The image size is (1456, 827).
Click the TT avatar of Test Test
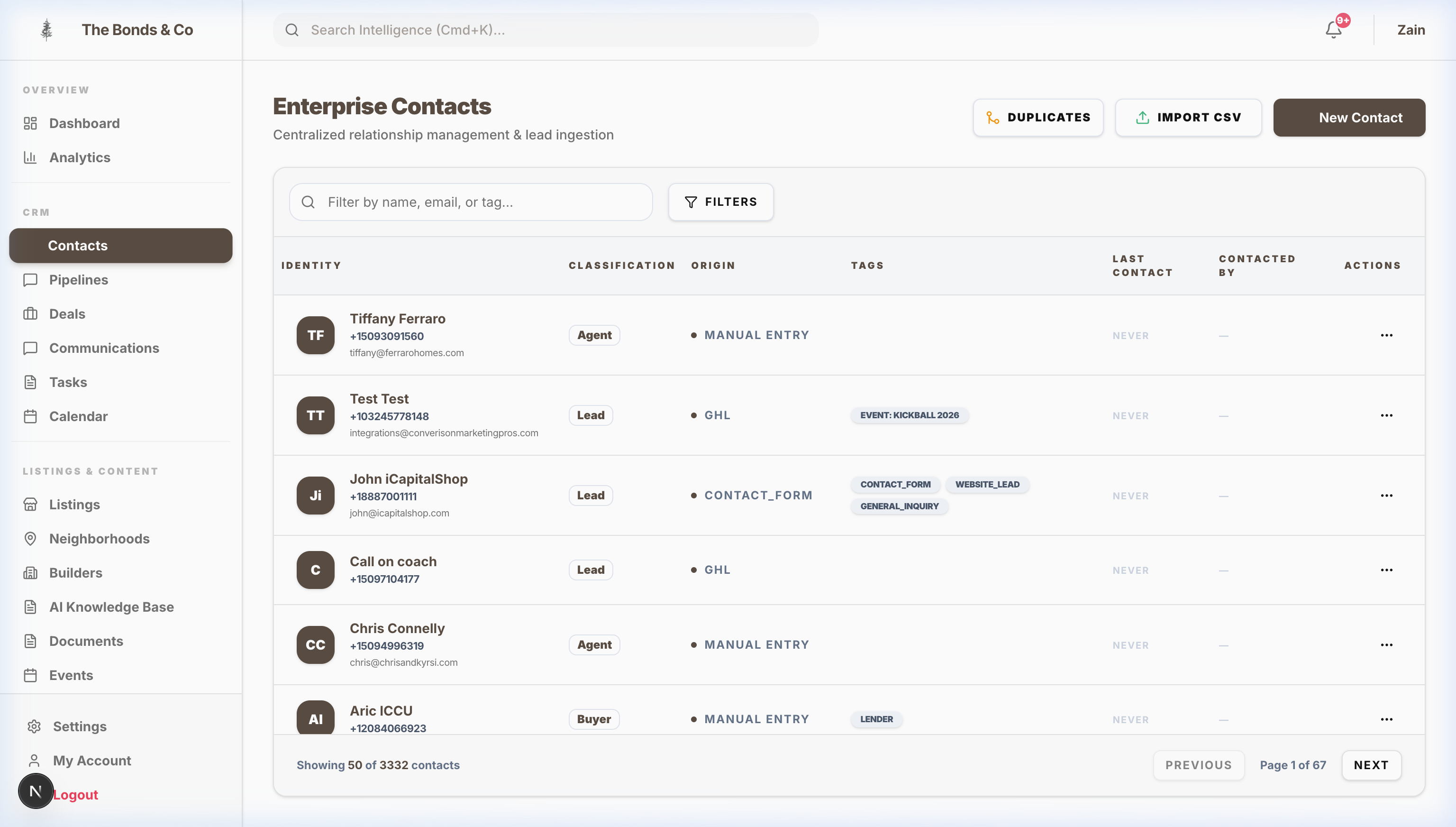click(x=316, y=415)
